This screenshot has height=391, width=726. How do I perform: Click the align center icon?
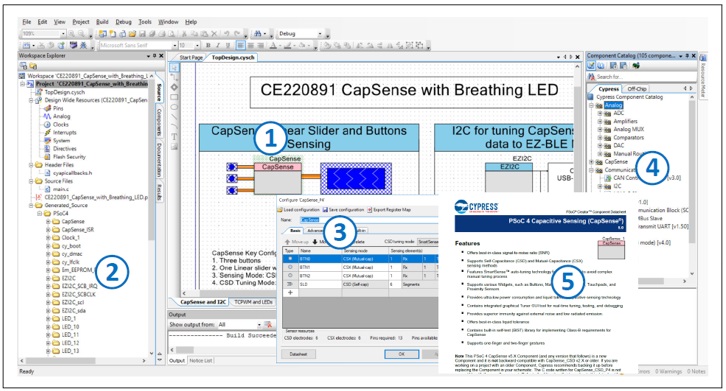(250, 45)
